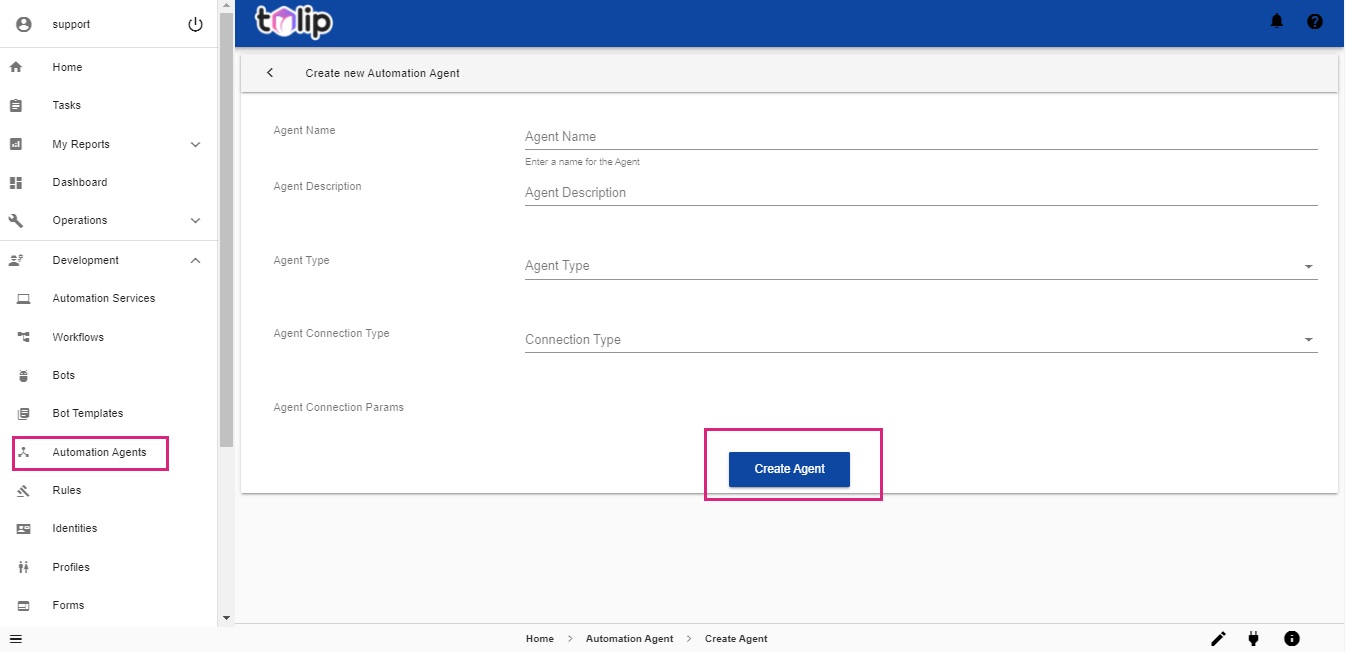Click the Profiles people icon
The height and width of the screenshot is (655, 1362).
tap(24, 567)
